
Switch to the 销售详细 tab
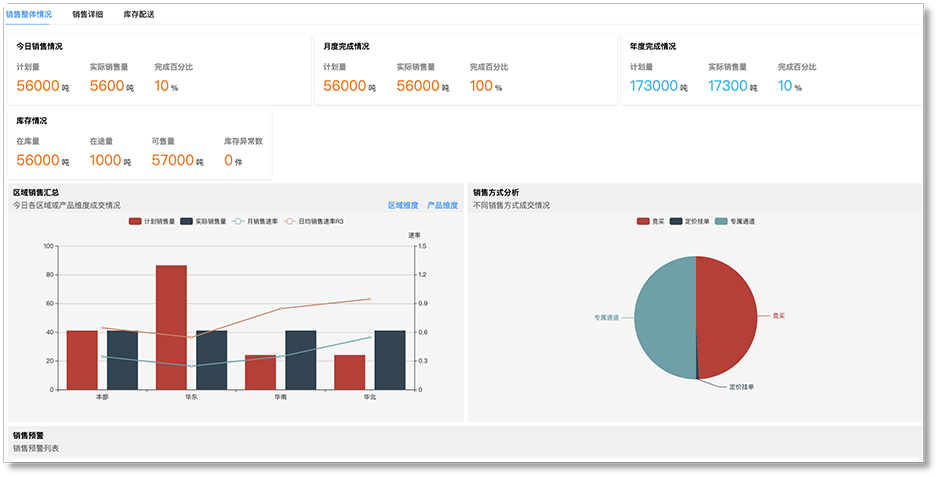[87, 15]
